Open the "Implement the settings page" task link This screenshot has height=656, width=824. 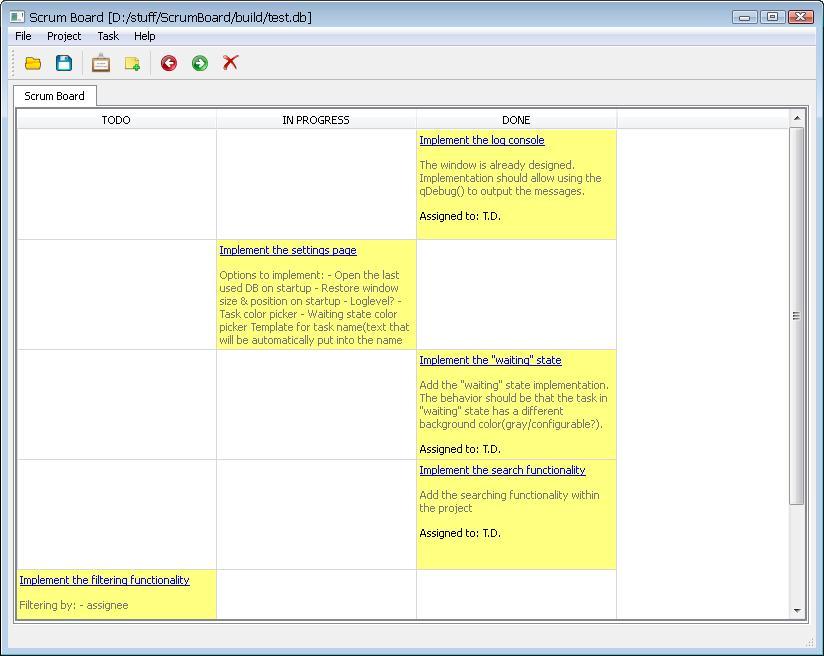tap(287, 250)
